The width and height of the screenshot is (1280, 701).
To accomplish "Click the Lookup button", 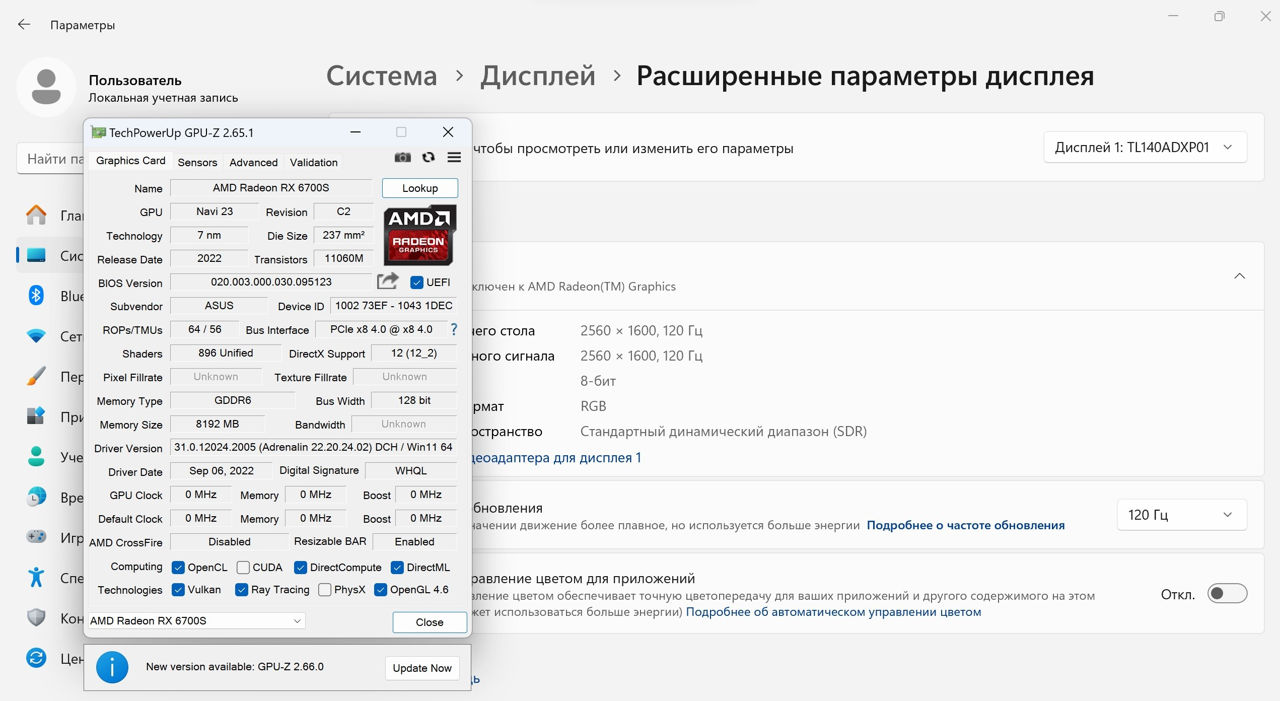I will (420, 188).
